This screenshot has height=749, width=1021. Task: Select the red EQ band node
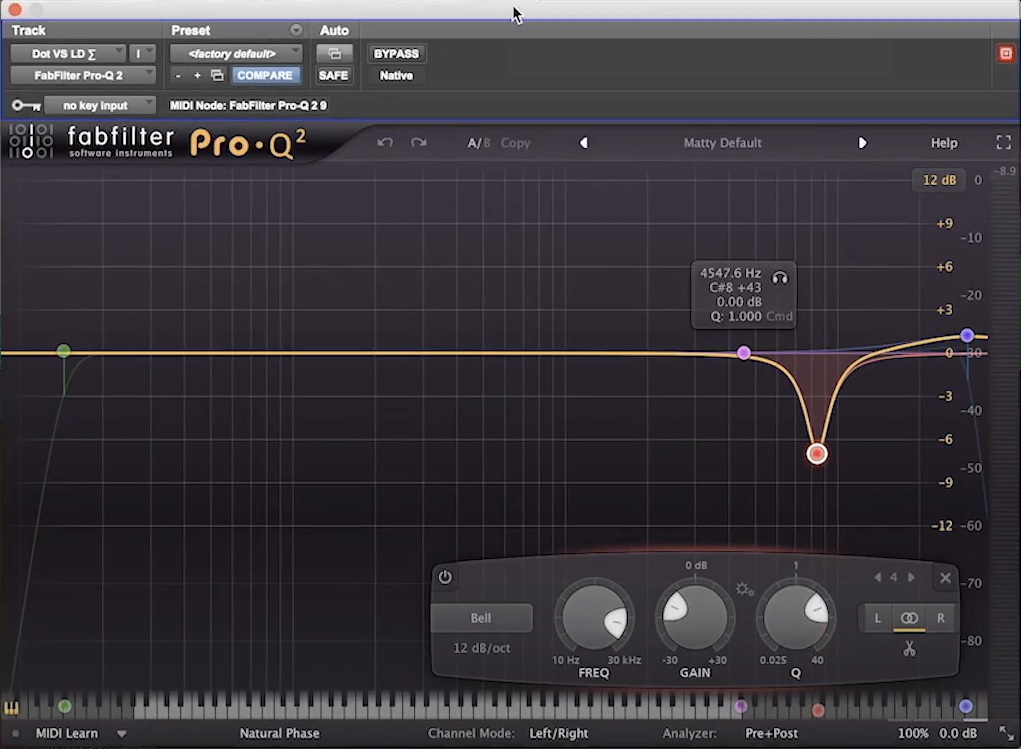coord(817,454)
